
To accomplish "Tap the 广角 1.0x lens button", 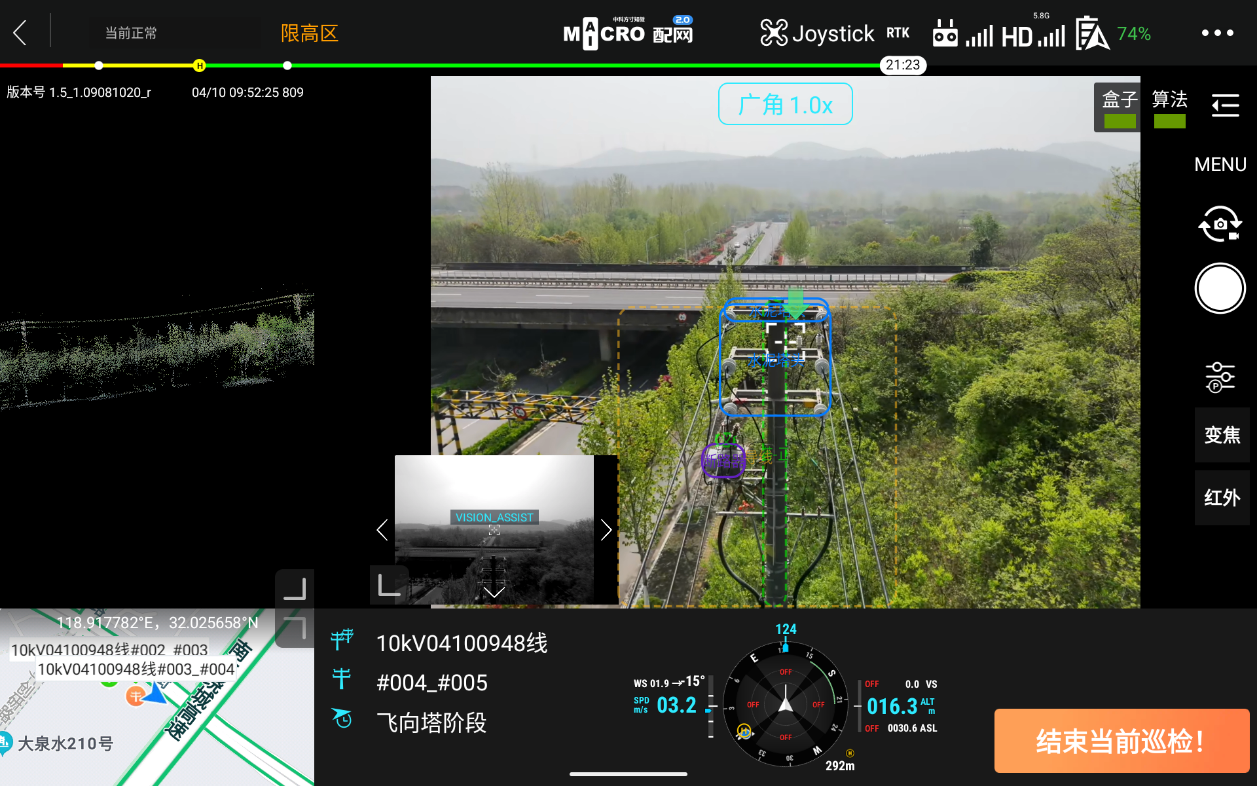I will point(785,105).
